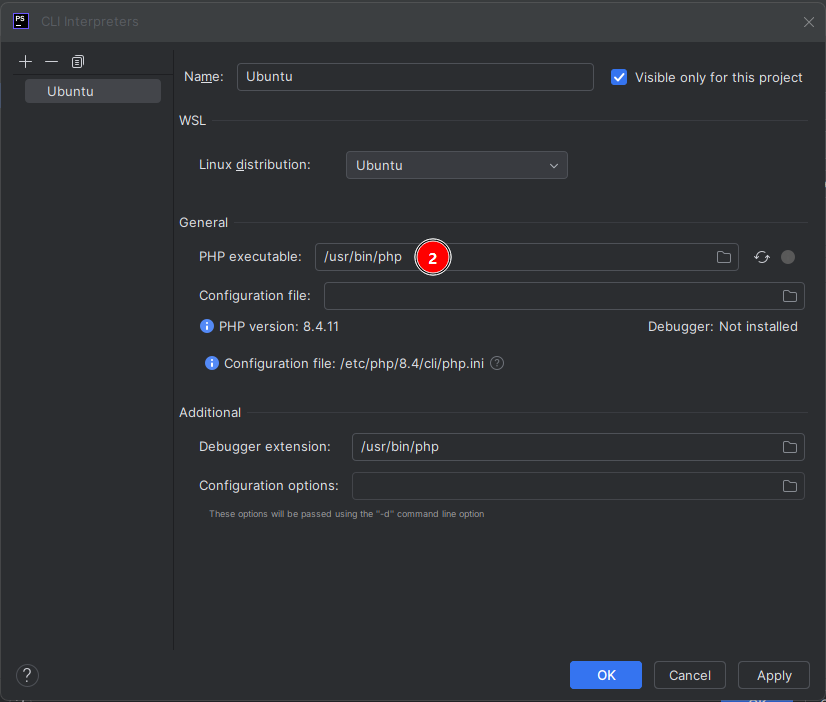Open the Linux distribution dropdown
Image resolution: width=826 pixels, height=702 pixels.
point(456,165)
